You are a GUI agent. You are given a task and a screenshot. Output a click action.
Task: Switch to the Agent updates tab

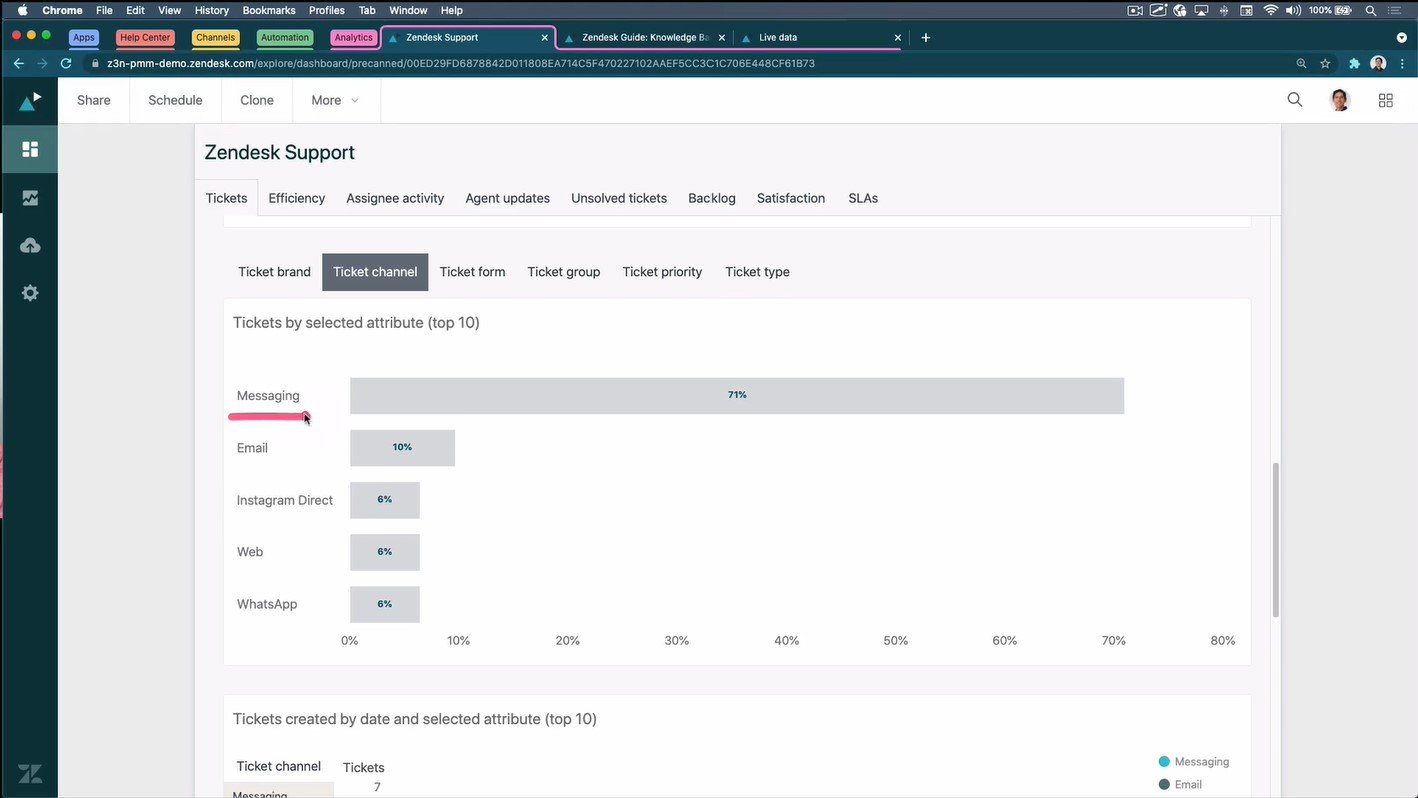click(x=508, y=198)
